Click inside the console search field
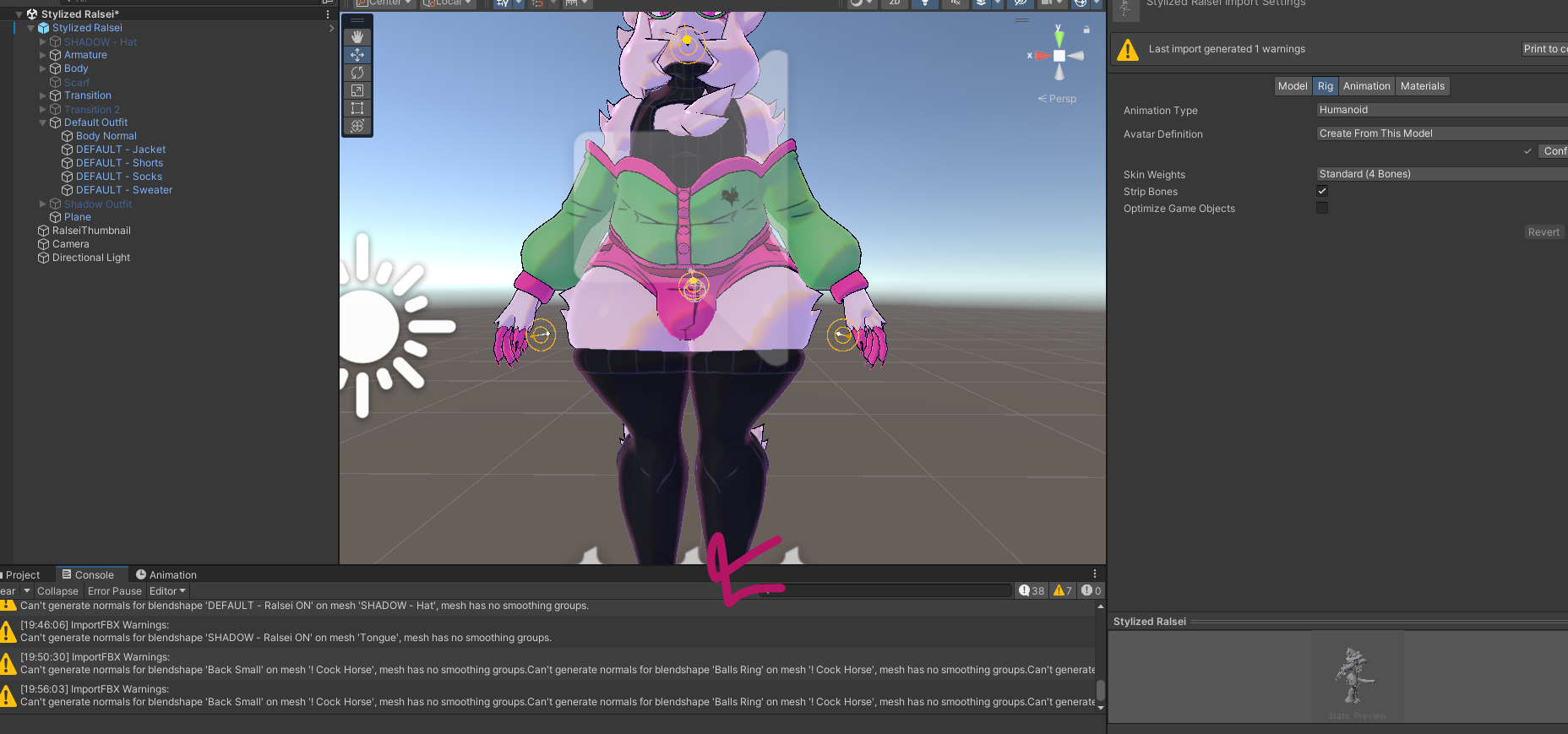This screenshot has height=734, width=1568. (x=884, y=590)
